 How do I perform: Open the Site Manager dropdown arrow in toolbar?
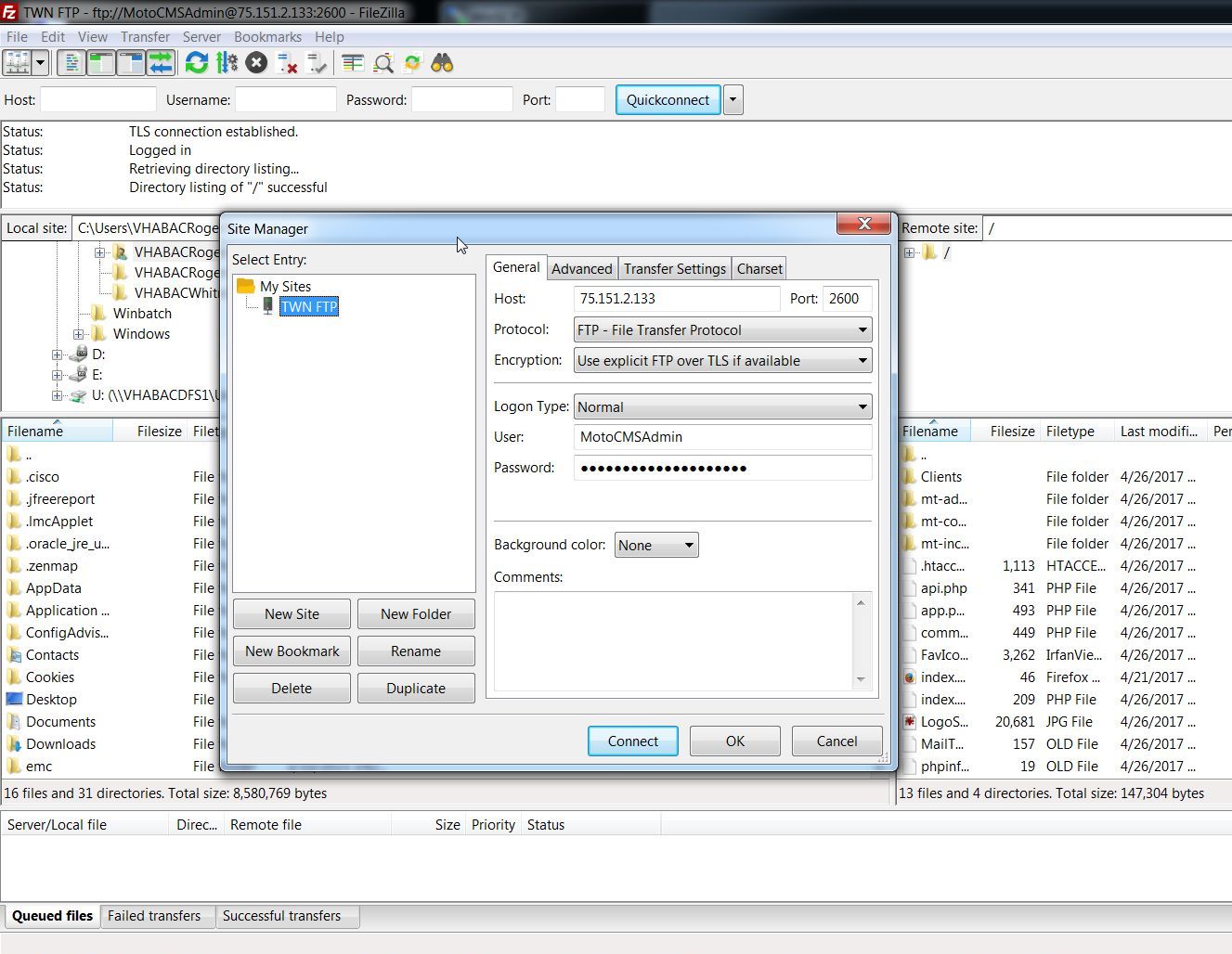click(40, 63)
